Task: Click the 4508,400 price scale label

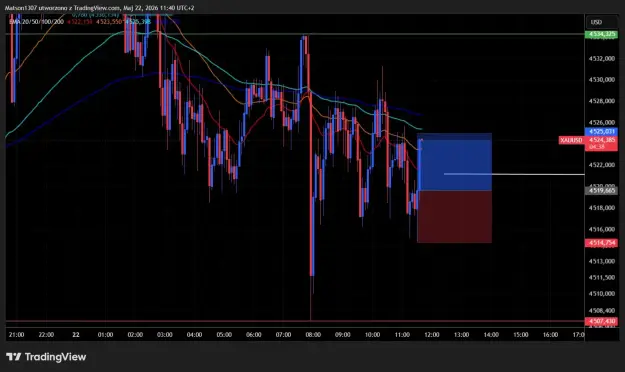Action: point(601,311)
